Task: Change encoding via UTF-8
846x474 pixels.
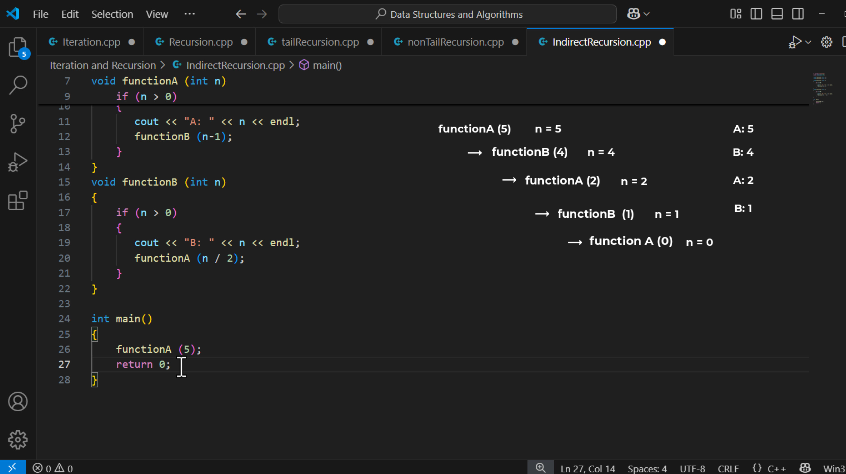Action: 692,468
